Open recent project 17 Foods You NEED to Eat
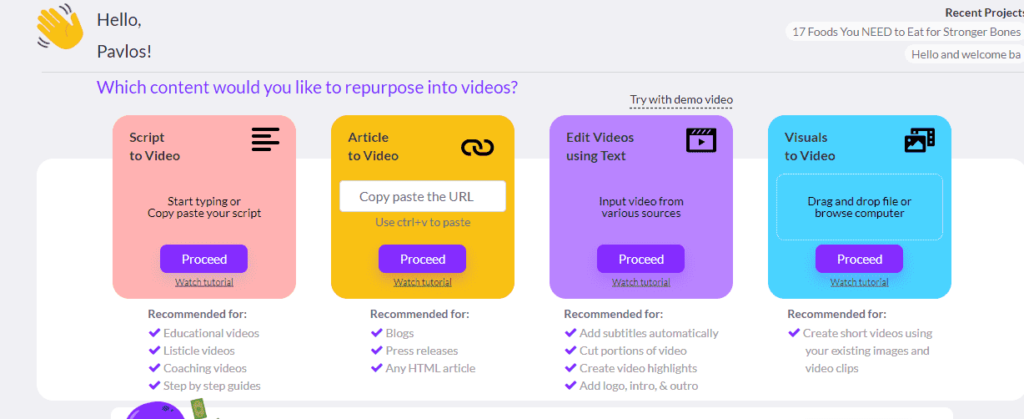This screenshot has width=1024, height=419. click(905, 31)
